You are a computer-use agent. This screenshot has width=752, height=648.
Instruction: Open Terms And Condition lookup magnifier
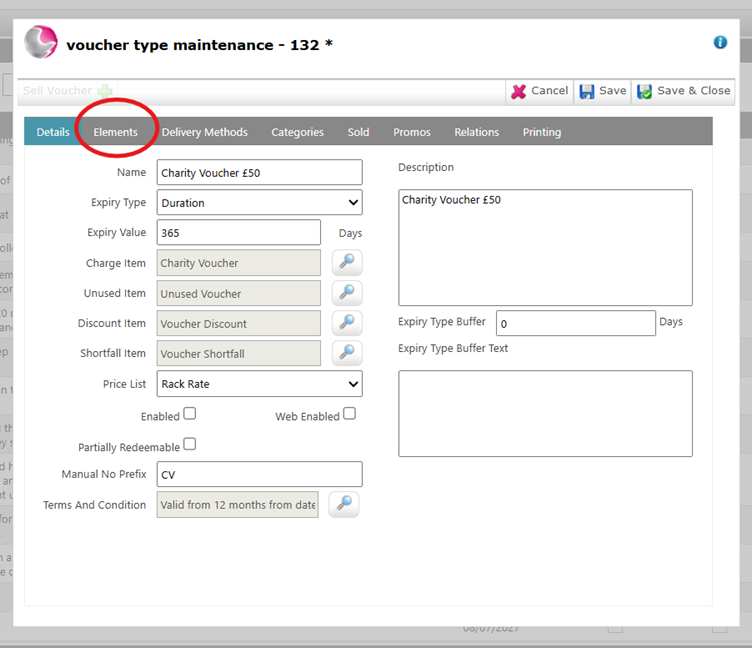pyautogui.click(x=344, y=504)
